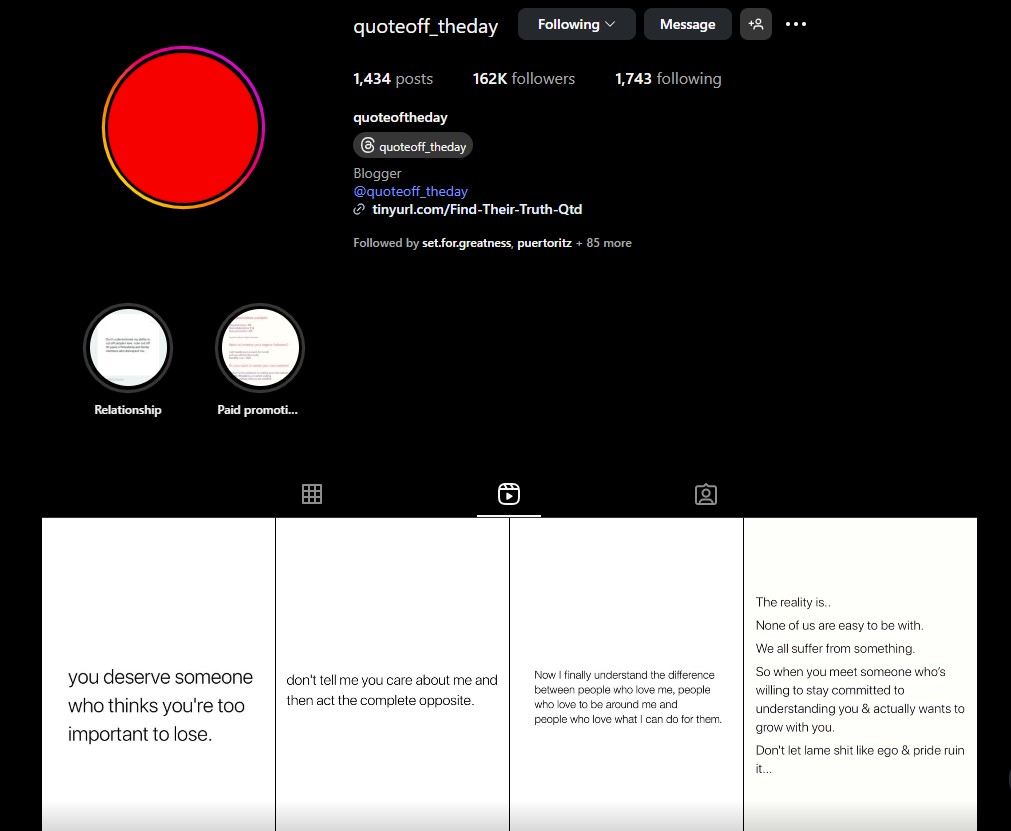This screenshot has width=1011, height=831.
Task: Open "you deserve someone" reel
Action: [158, 674]
